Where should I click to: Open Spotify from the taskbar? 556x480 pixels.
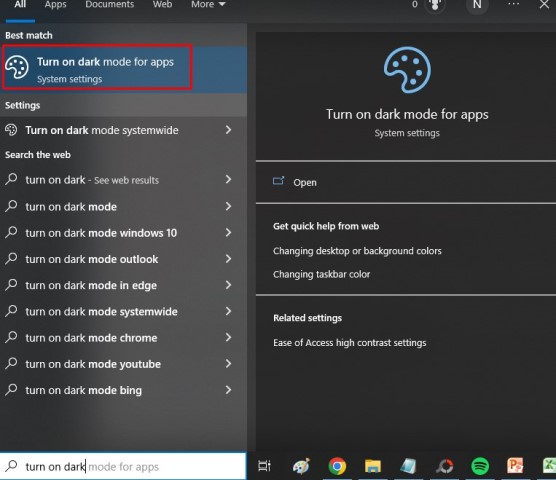[480, 466]
